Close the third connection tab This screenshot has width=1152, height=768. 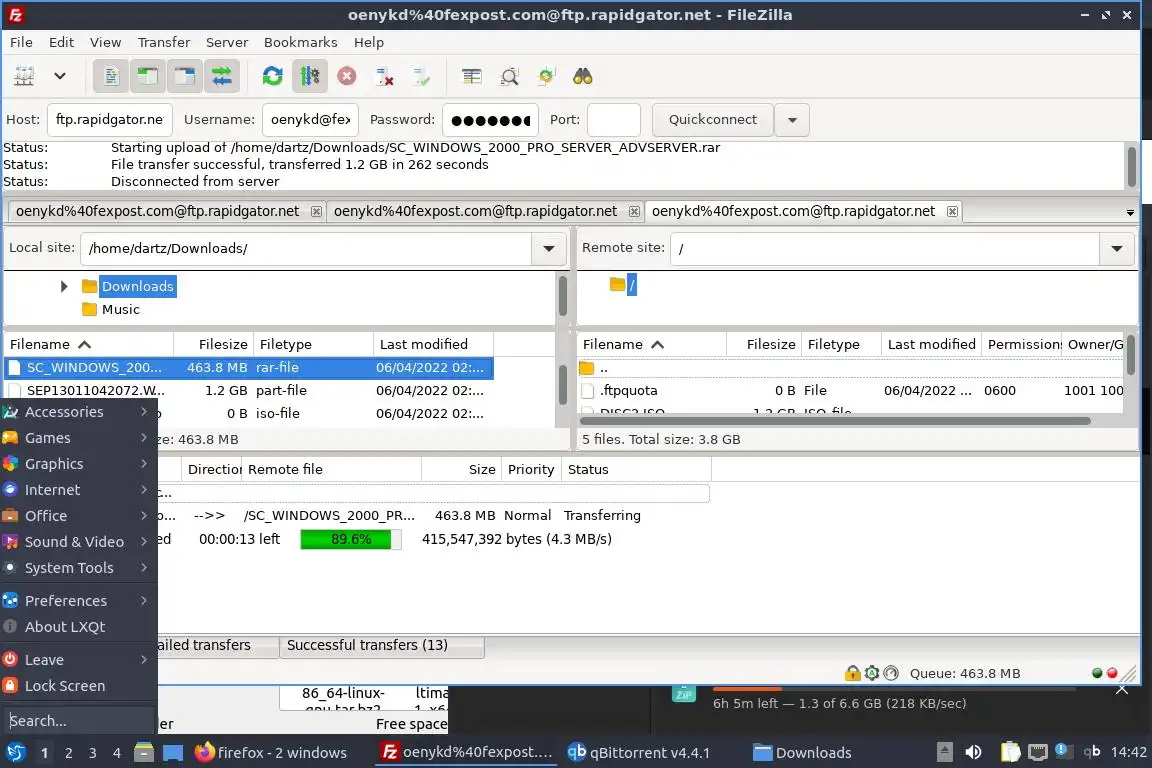tap(952, 212)
